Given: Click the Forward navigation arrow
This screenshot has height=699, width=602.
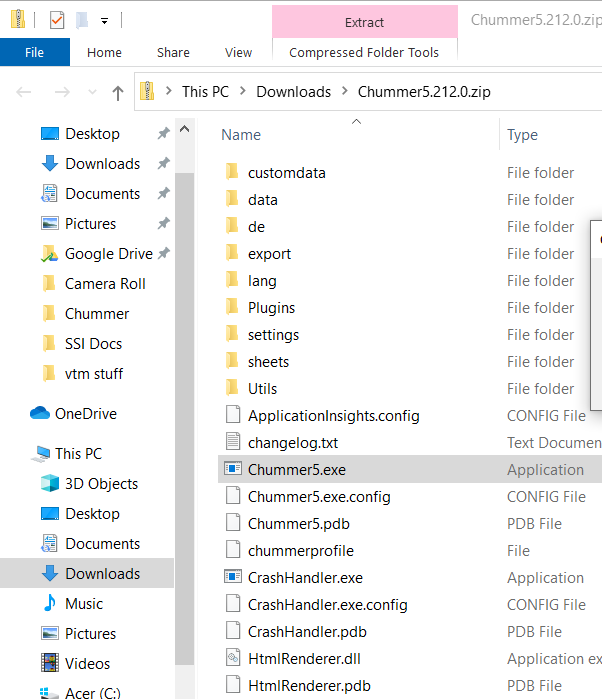Looking at the screenshot, I should click(62, 92).
